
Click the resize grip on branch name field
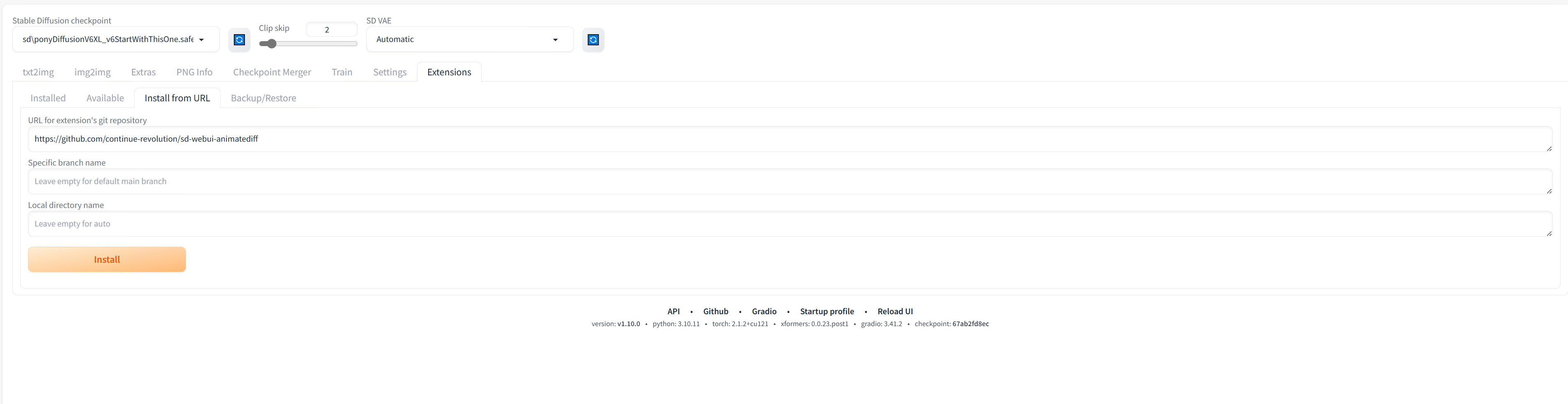[1549, 191]
